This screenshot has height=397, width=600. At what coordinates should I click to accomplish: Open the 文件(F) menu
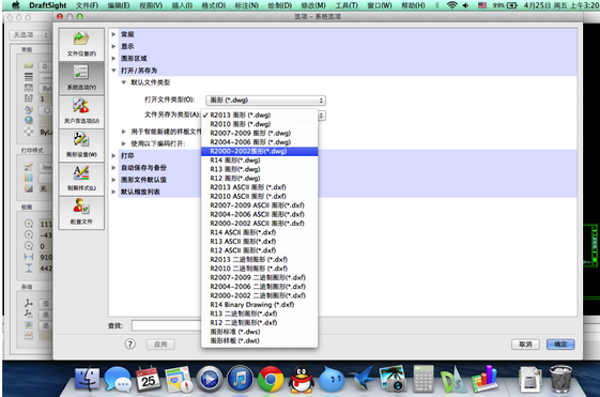pyautogui.click(x=87, y=5)
